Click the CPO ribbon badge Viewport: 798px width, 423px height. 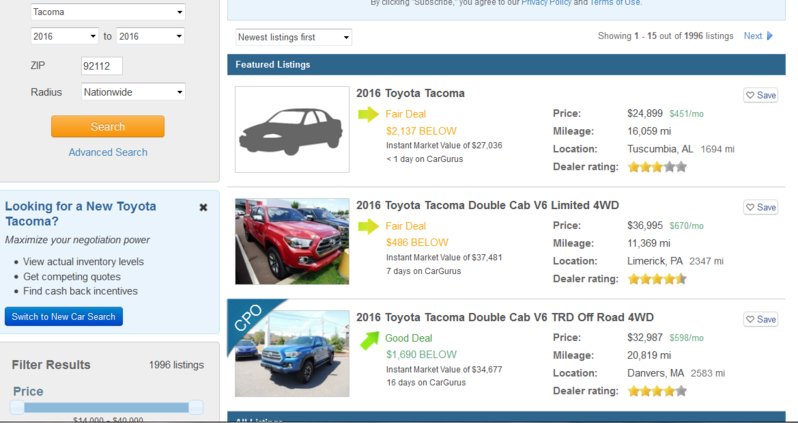point(249,319)
